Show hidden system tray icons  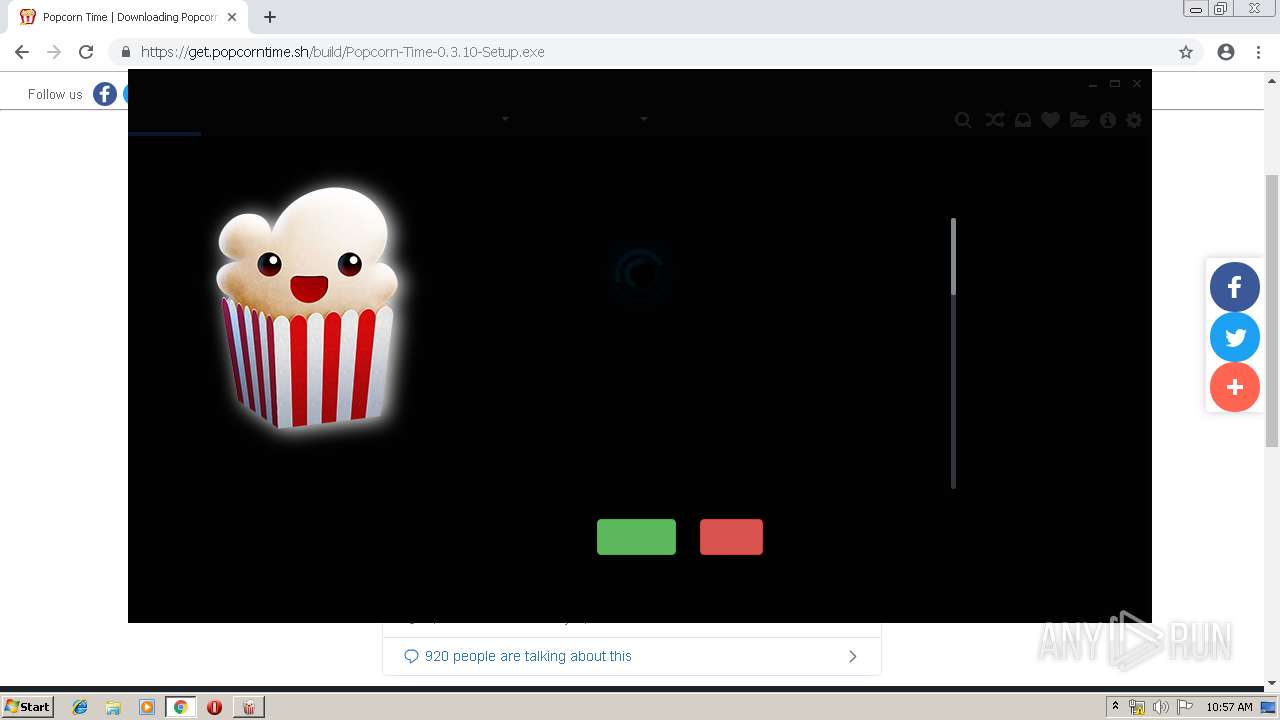(x=1115, y=707)
